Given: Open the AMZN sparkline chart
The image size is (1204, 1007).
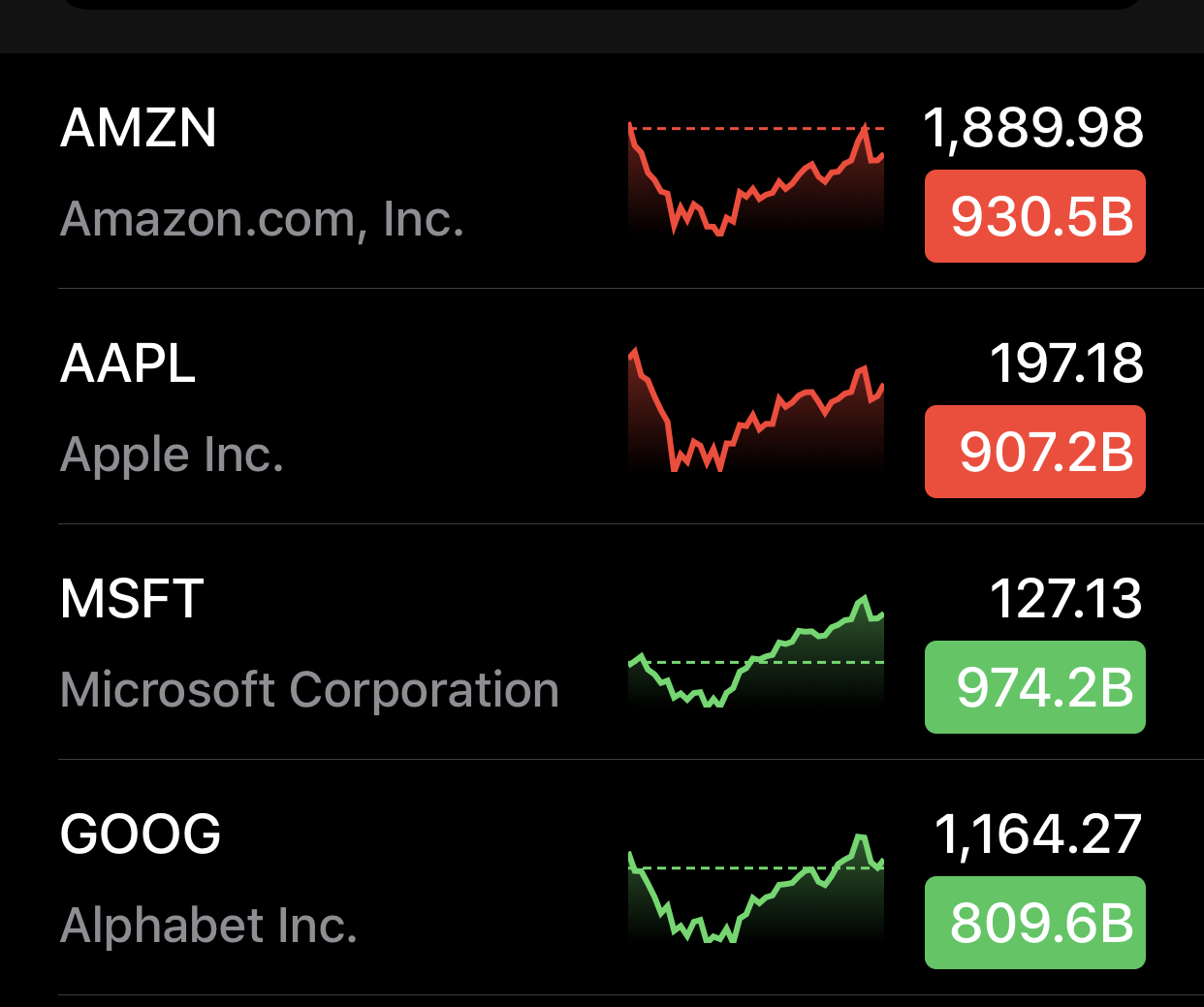Looking at the screenshot, I should 756,180.
